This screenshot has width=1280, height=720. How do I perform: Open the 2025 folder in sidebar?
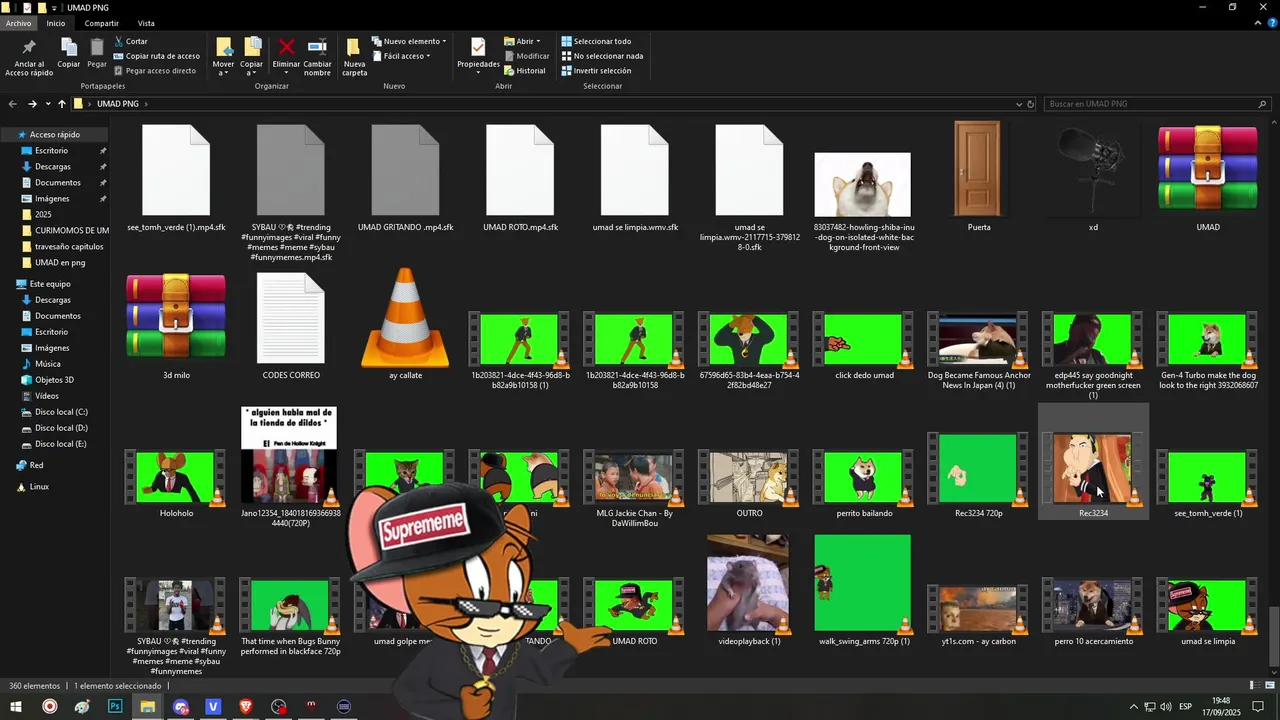pyautogui.click(x=43, y=215)
